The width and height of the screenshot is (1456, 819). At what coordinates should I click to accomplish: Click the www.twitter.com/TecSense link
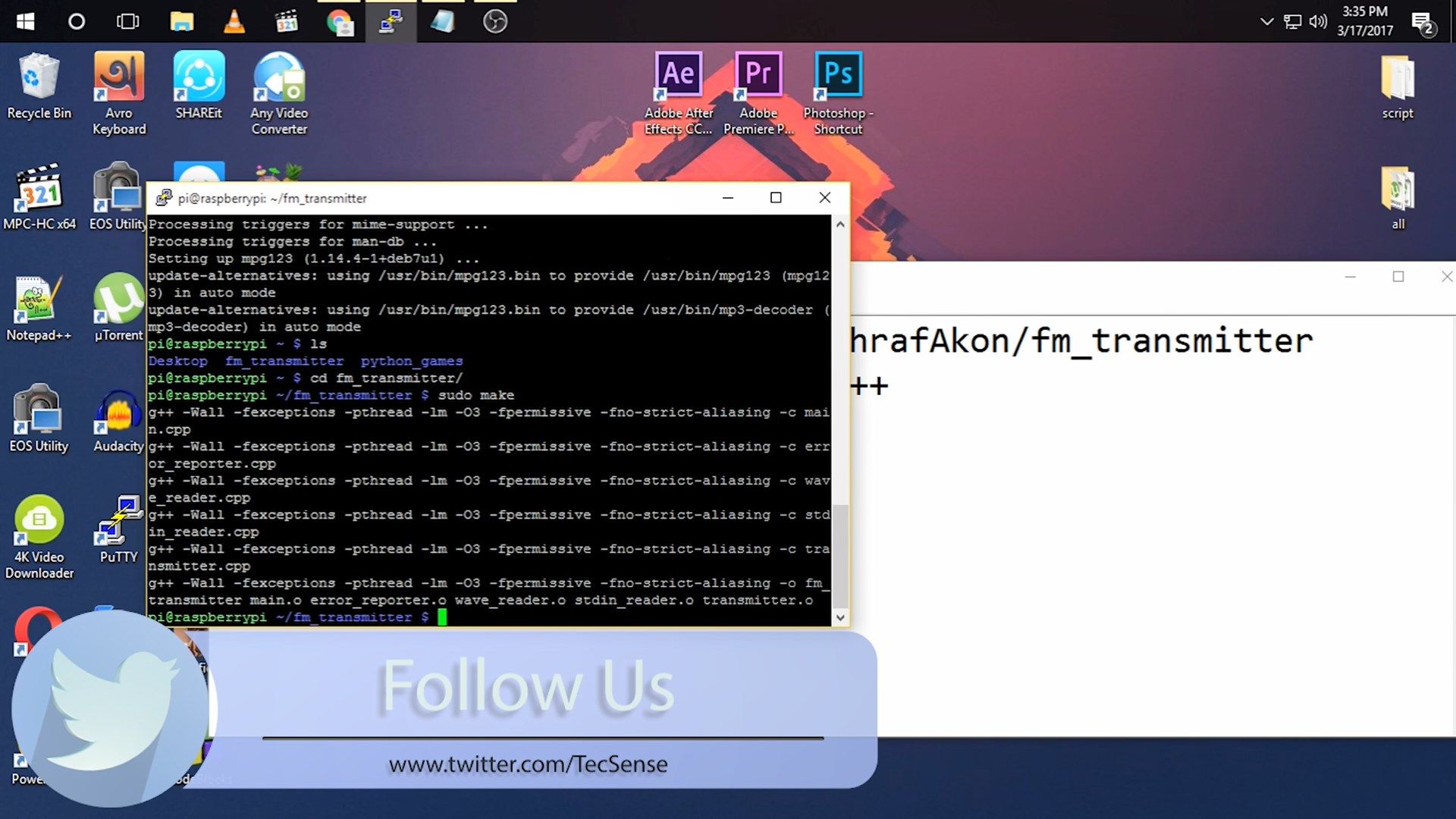(527, 764)
